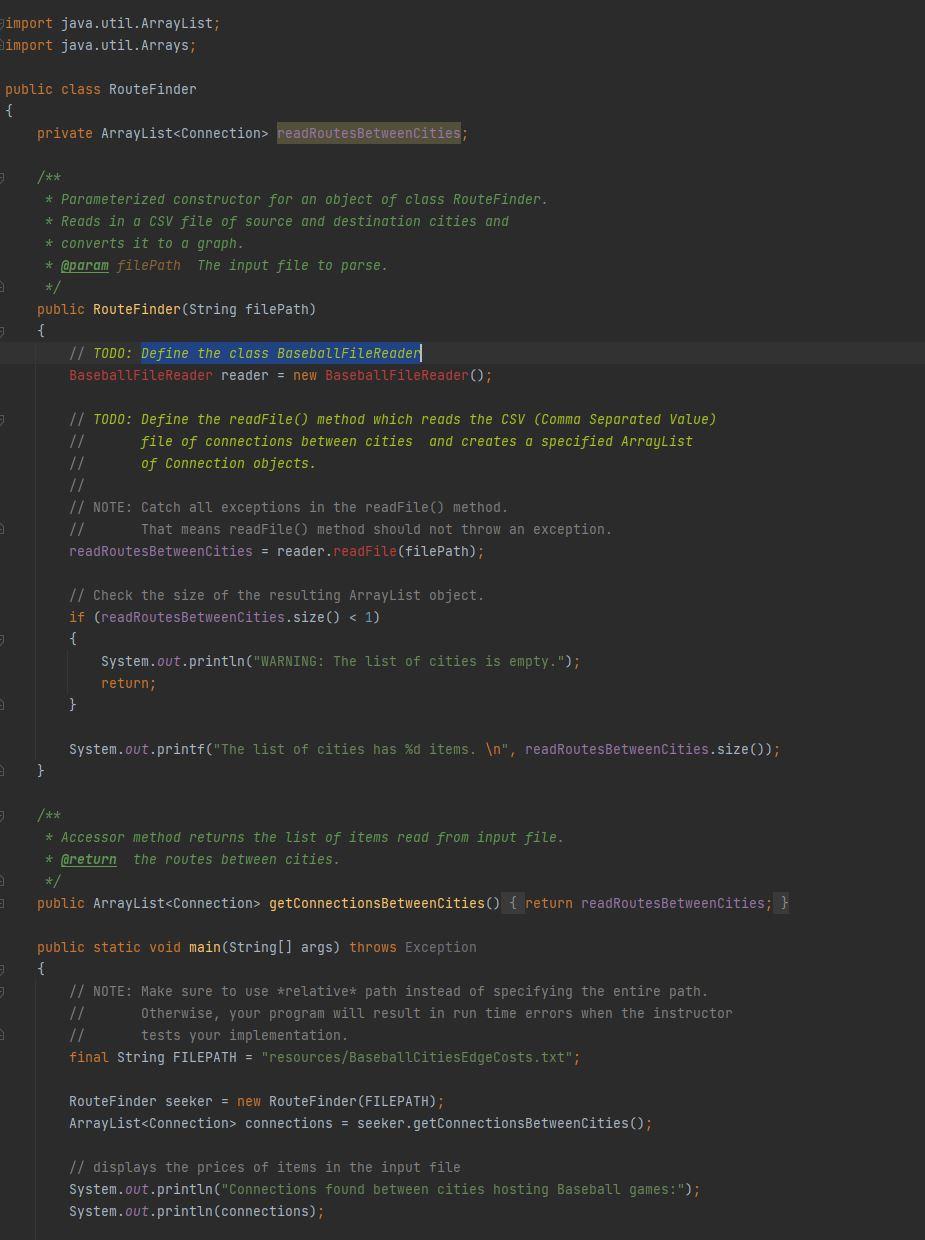
Task: Collapse the 'TODO: Define the readFile()' comment block
Action: pyautogui.click(x=2, y=419)
